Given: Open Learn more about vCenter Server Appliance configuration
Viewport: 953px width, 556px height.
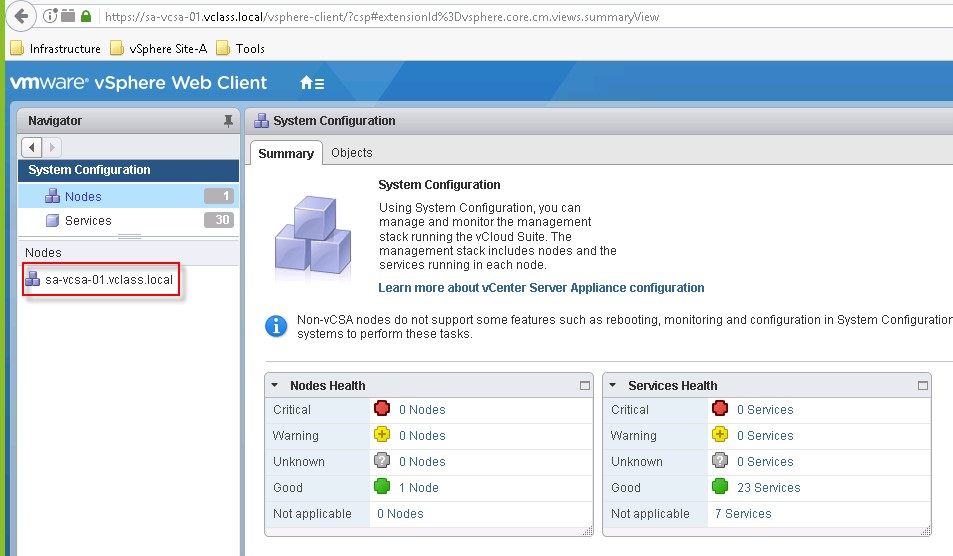Looking at the screenshot, I should click(541, 287).
